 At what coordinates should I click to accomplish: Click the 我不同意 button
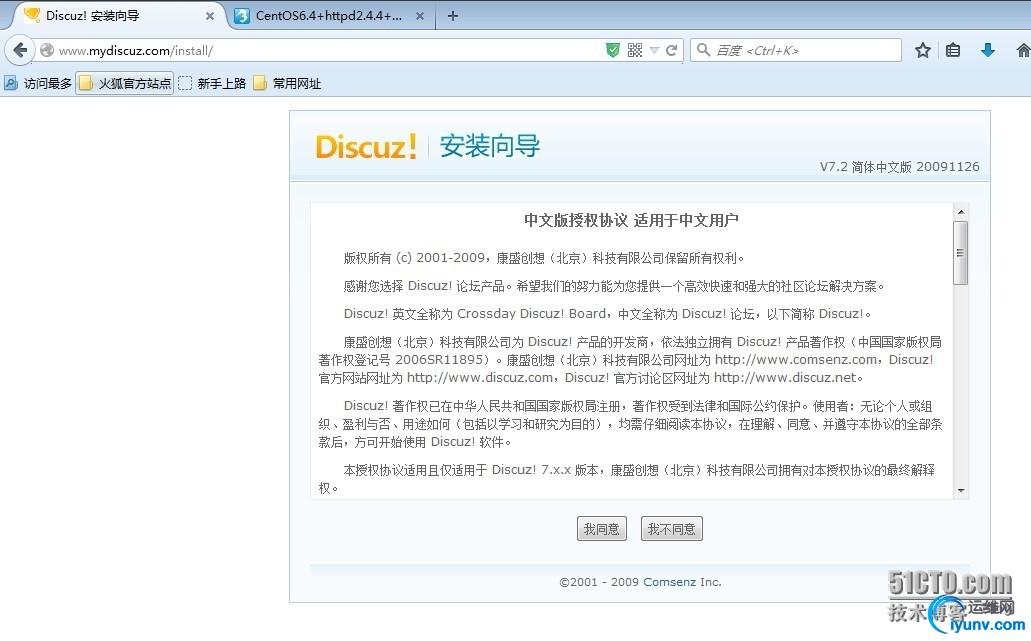tap(671, 529)
